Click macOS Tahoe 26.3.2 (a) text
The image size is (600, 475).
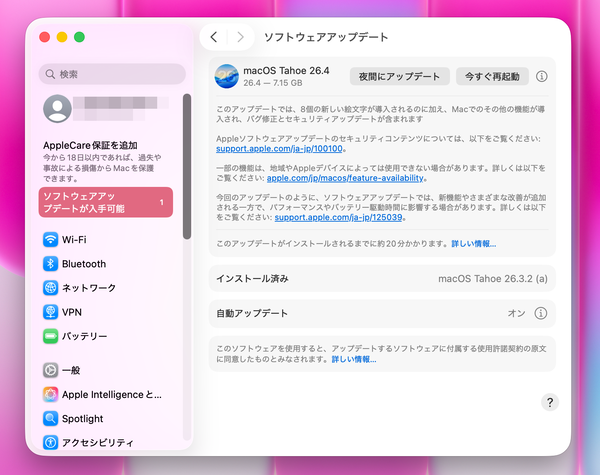coord(493,279)
